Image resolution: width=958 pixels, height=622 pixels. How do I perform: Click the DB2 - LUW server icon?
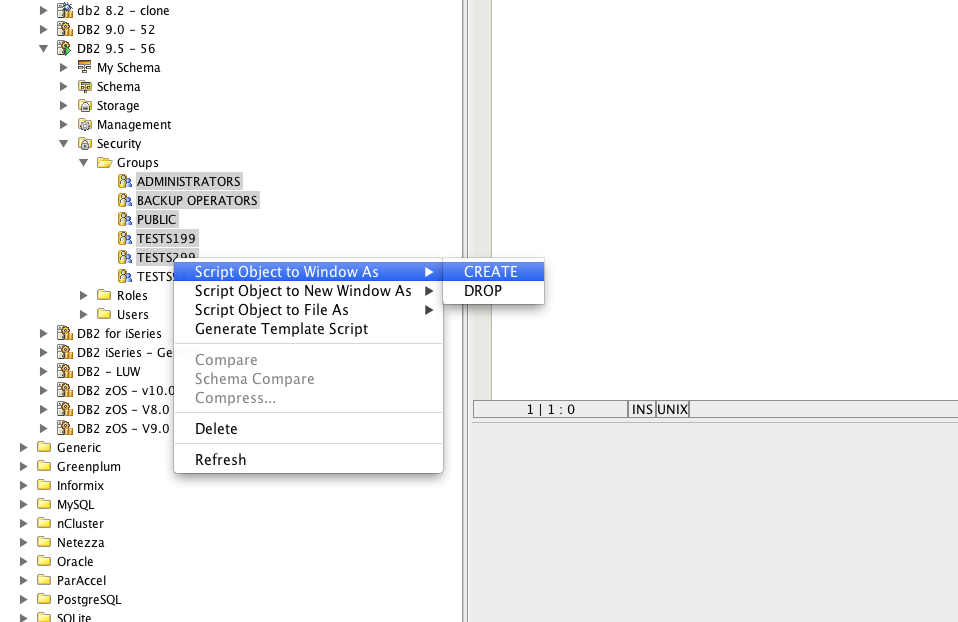pos(65,371)
